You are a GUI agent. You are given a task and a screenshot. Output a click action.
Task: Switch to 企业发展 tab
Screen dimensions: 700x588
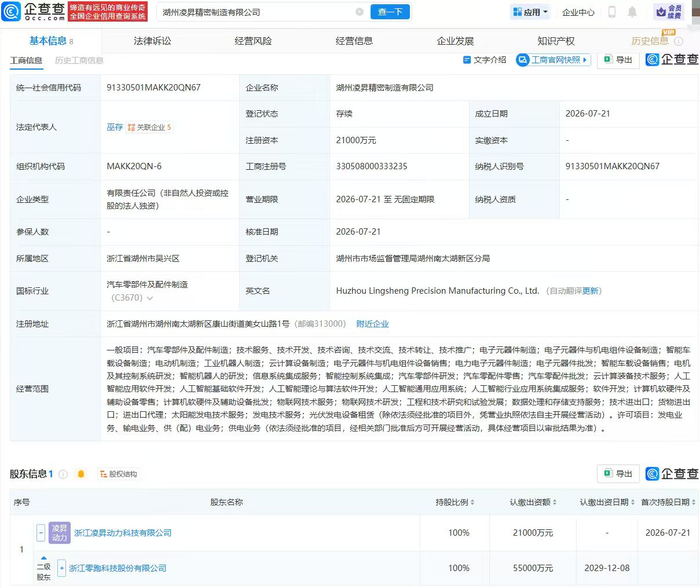pyautogui.click(x=455, y=41)
